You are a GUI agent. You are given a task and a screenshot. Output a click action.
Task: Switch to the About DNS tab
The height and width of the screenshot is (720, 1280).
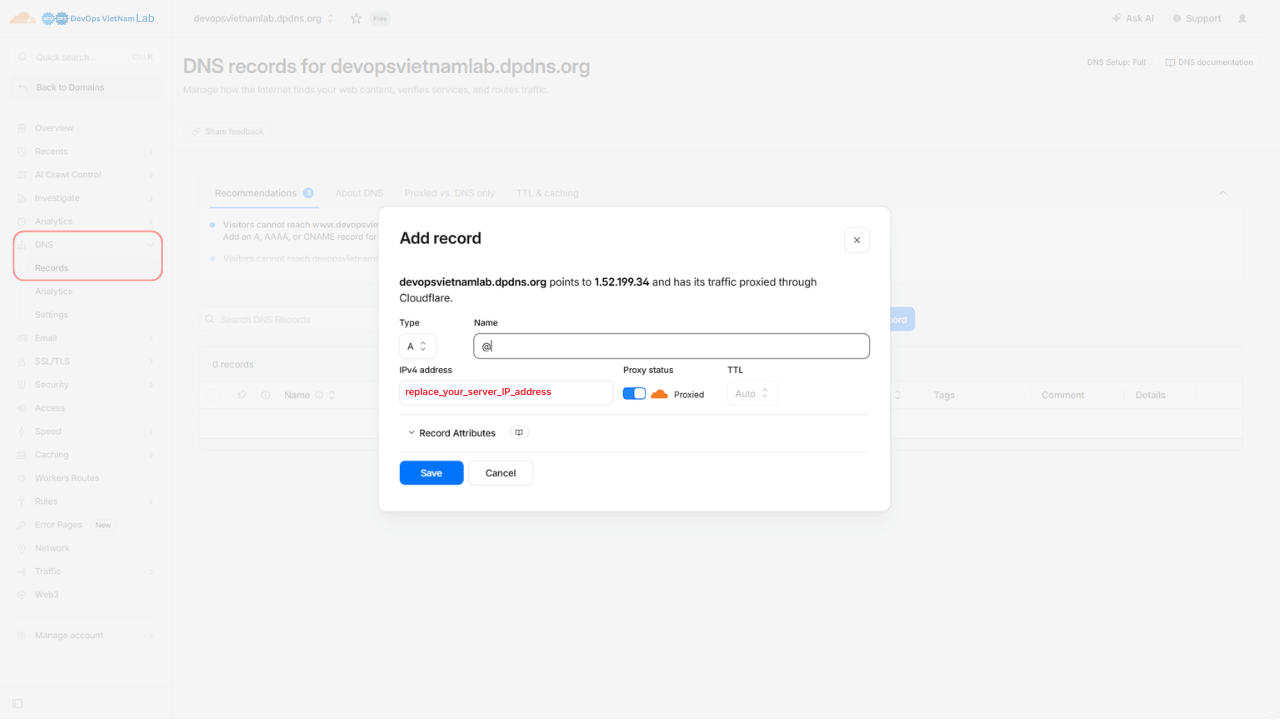(359, 193)
